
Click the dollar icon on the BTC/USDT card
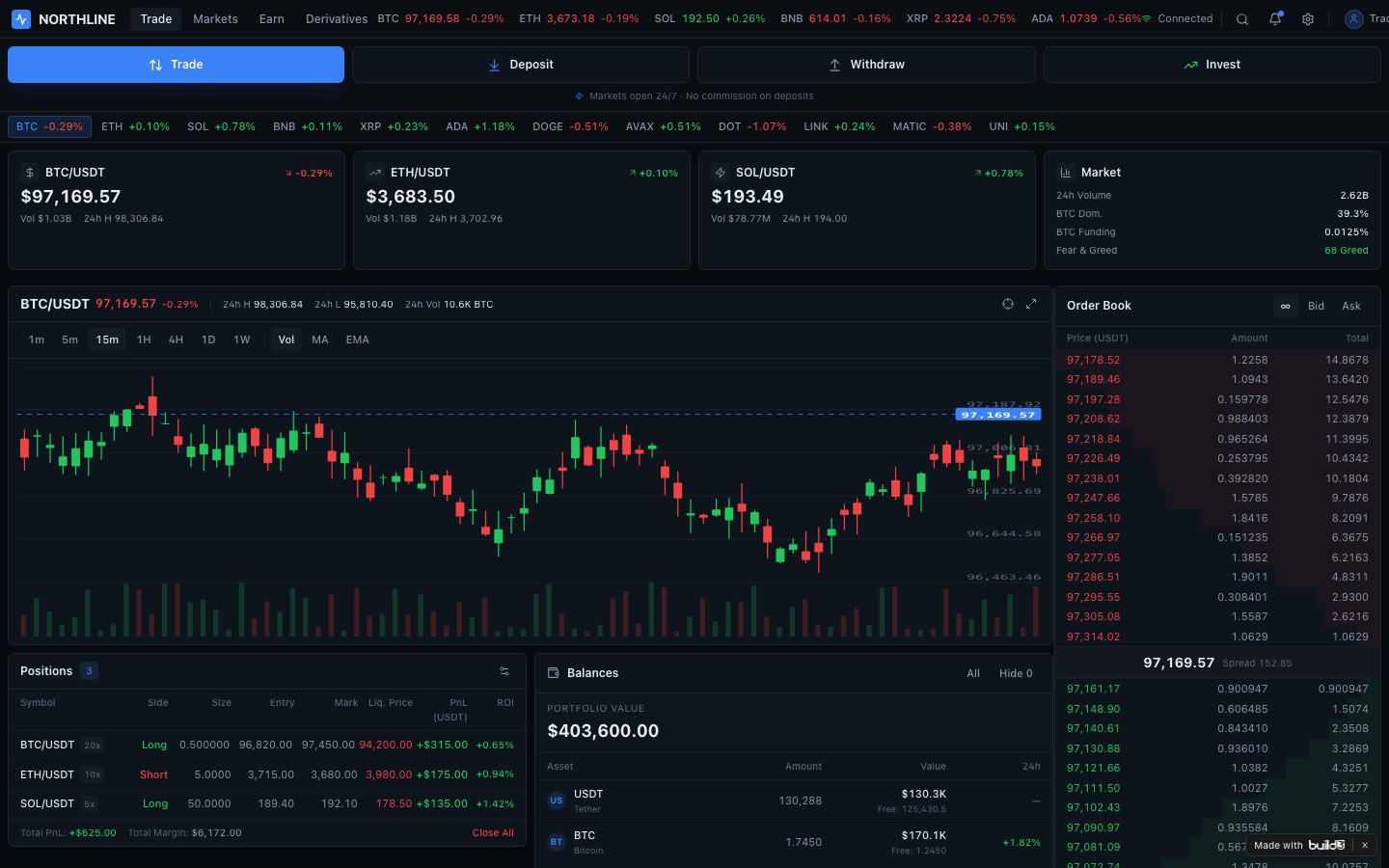pos(30,173)
